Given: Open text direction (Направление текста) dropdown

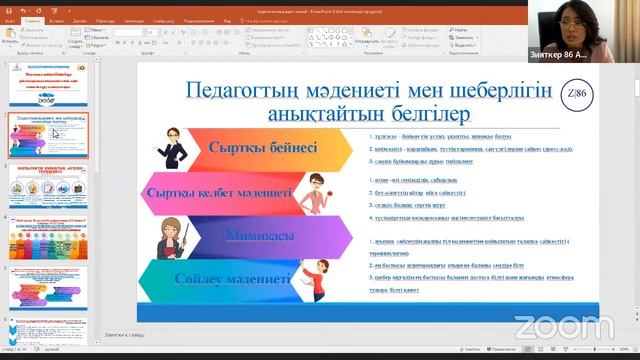Looking at the screenshot, I should [x=267, y=30].
